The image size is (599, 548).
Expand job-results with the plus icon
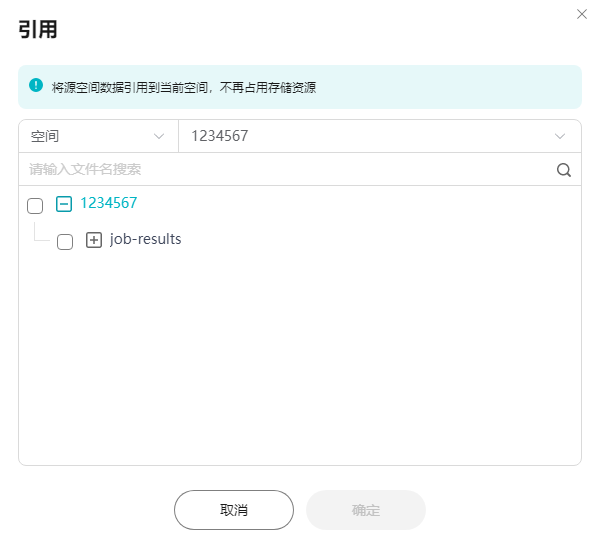[x=94, y=240]
